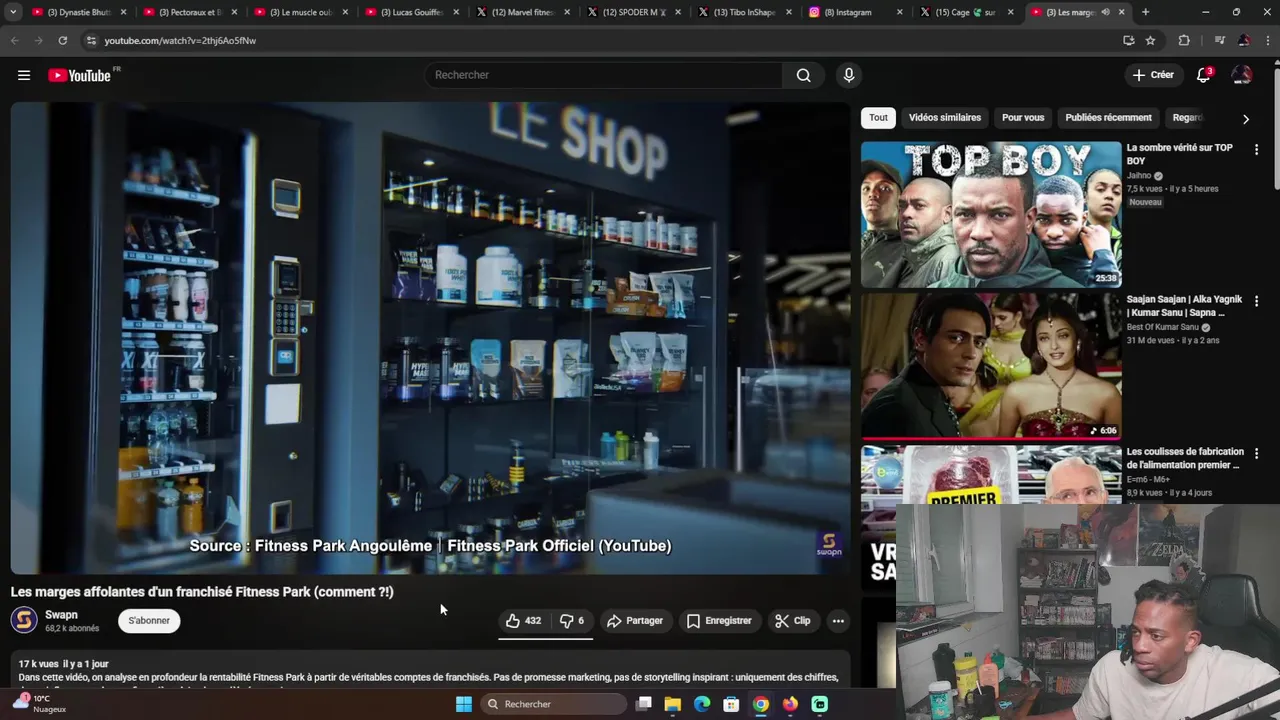Start voice search with microphone icon
Image resolution: width=1280 pixels, height=720 pixels.
pyautogui.click(x=849, y=75)
